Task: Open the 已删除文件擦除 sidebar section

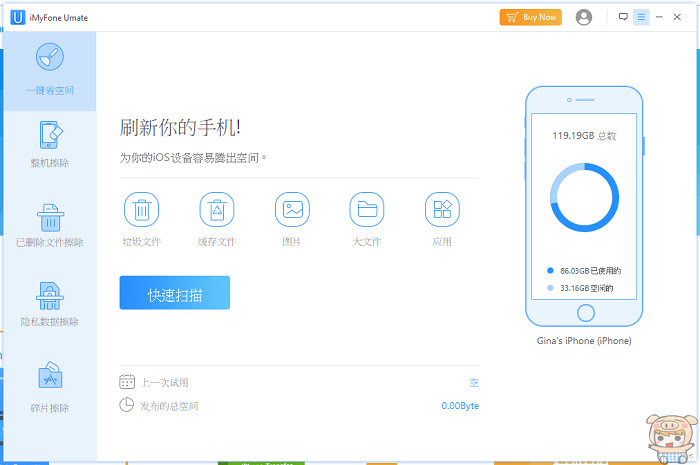Action: [x=50, y=225]
